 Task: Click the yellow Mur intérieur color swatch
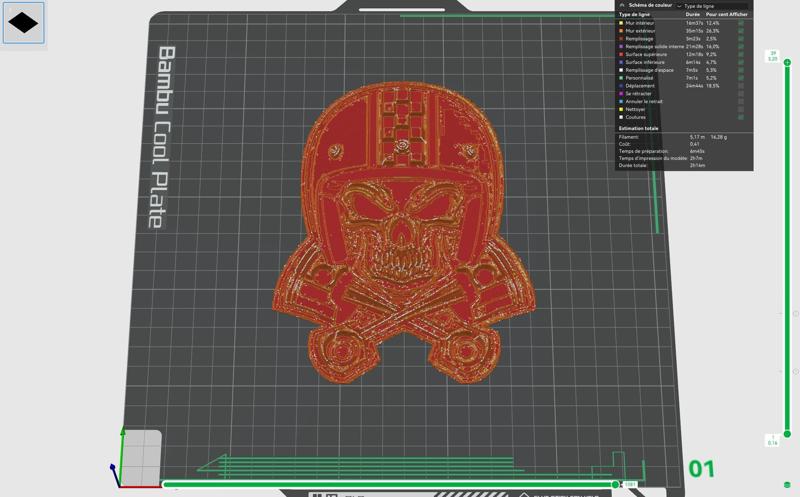(x=621, y=23)
